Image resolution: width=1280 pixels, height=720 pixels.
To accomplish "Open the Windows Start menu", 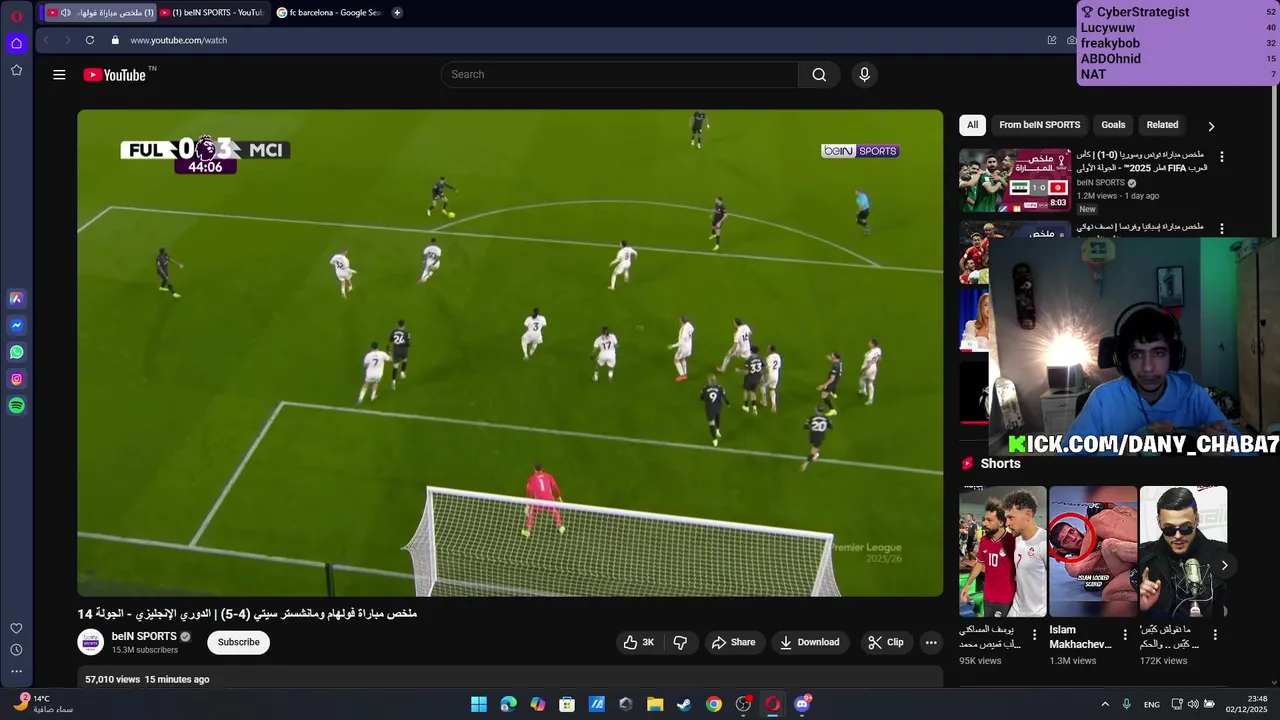I will pyautogui.click(x=479, y=704).
